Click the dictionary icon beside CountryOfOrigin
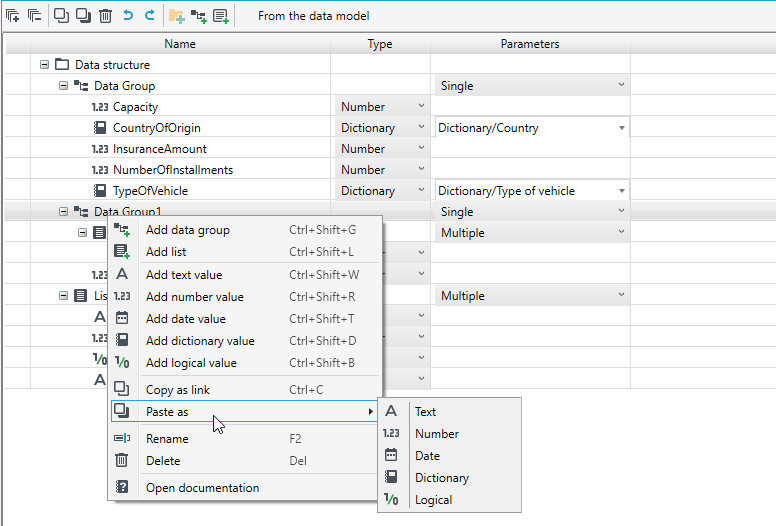The height and width of the screenshot is (526, 776). pos(100,128)
